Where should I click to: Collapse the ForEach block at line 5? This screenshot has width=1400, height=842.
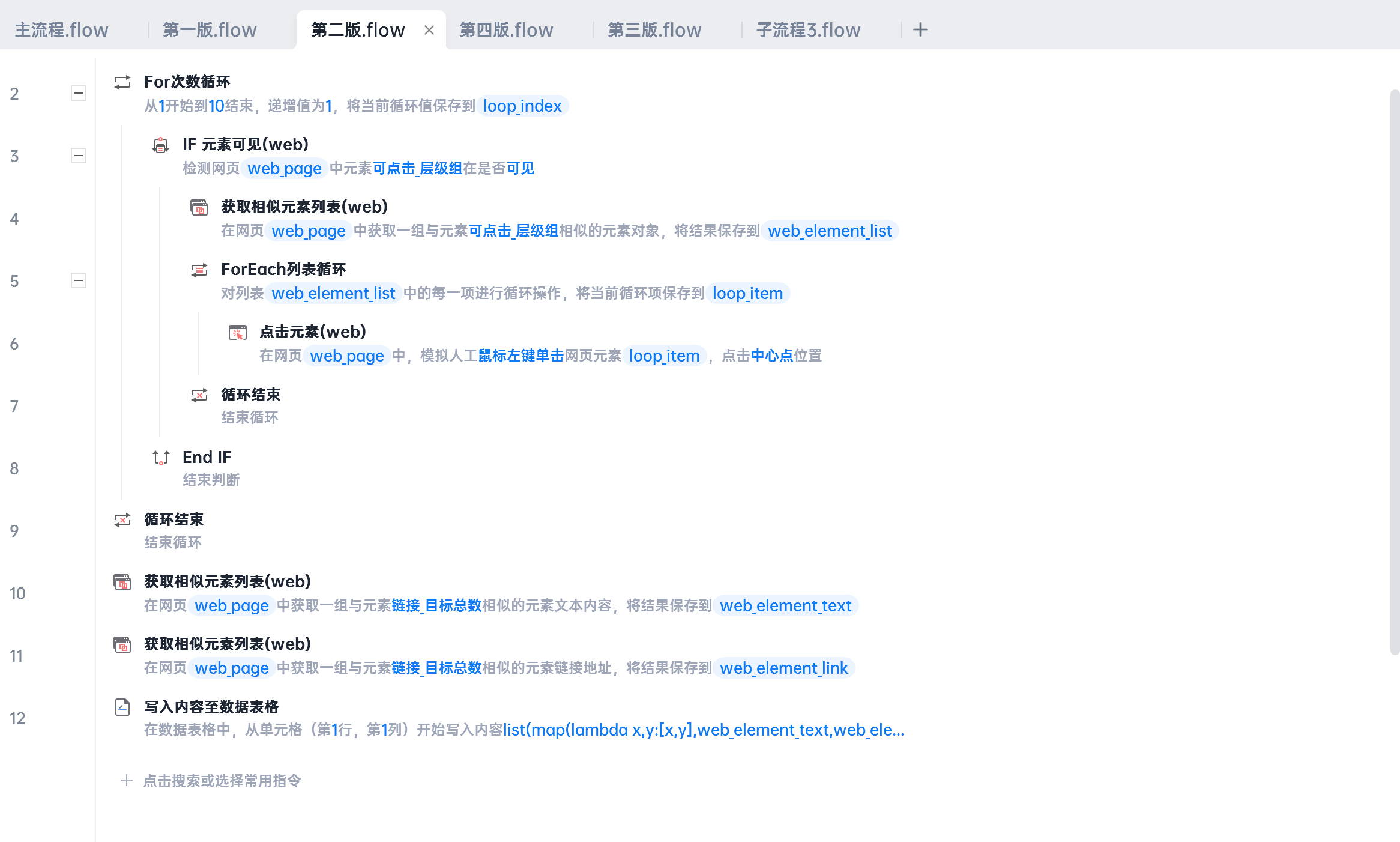coord(79,280)
